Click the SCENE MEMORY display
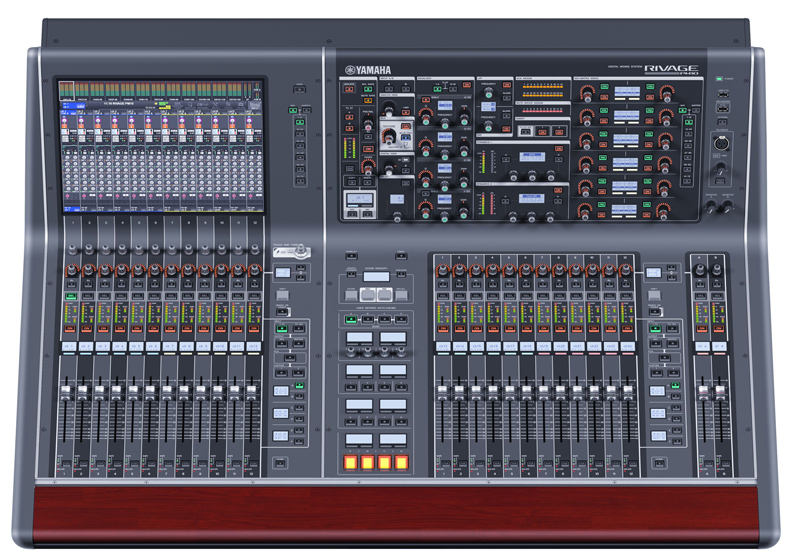 click(x=376, y=277)
